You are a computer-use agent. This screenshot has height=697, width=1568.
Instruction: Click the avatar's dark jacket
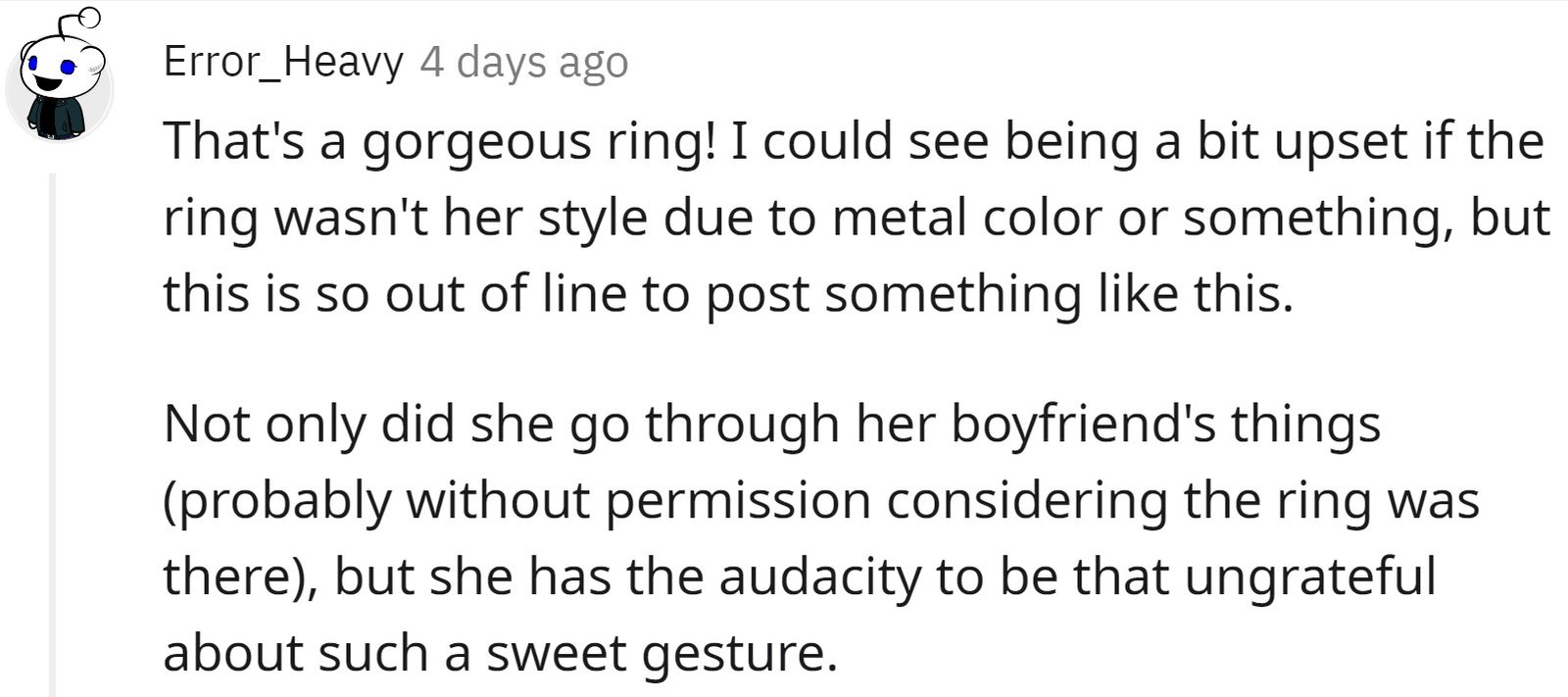[58, 118]
